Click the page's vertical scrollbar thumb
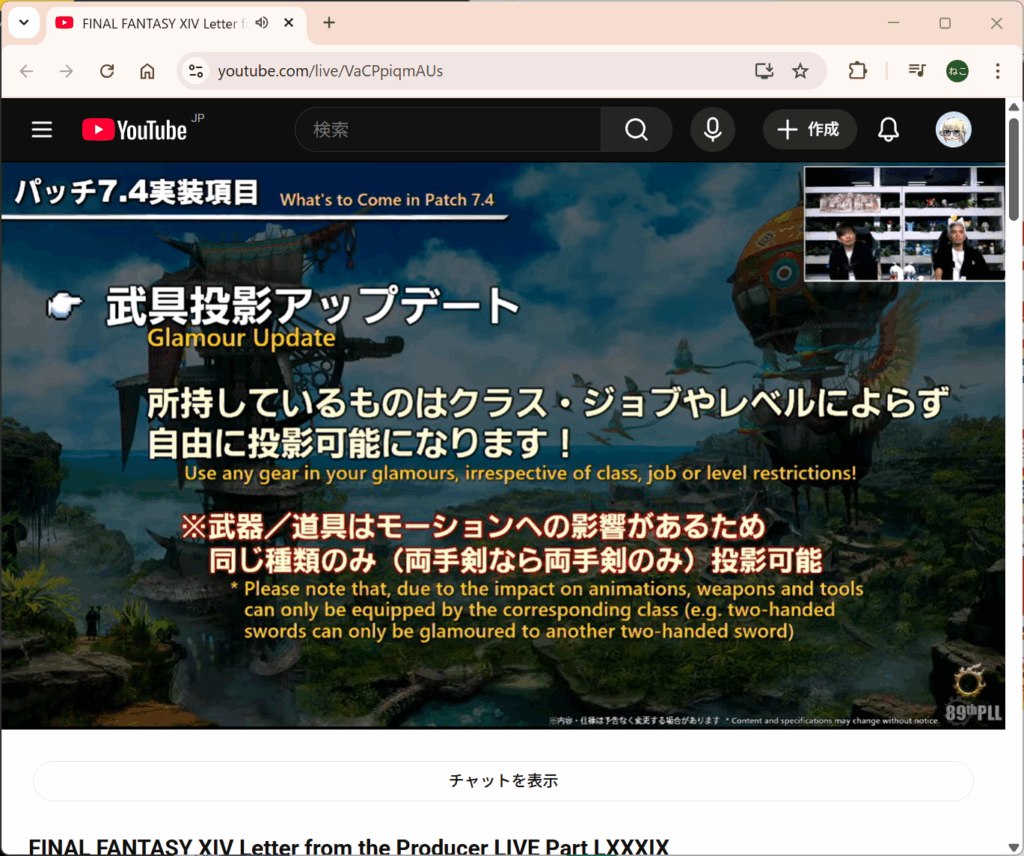 1014,170
